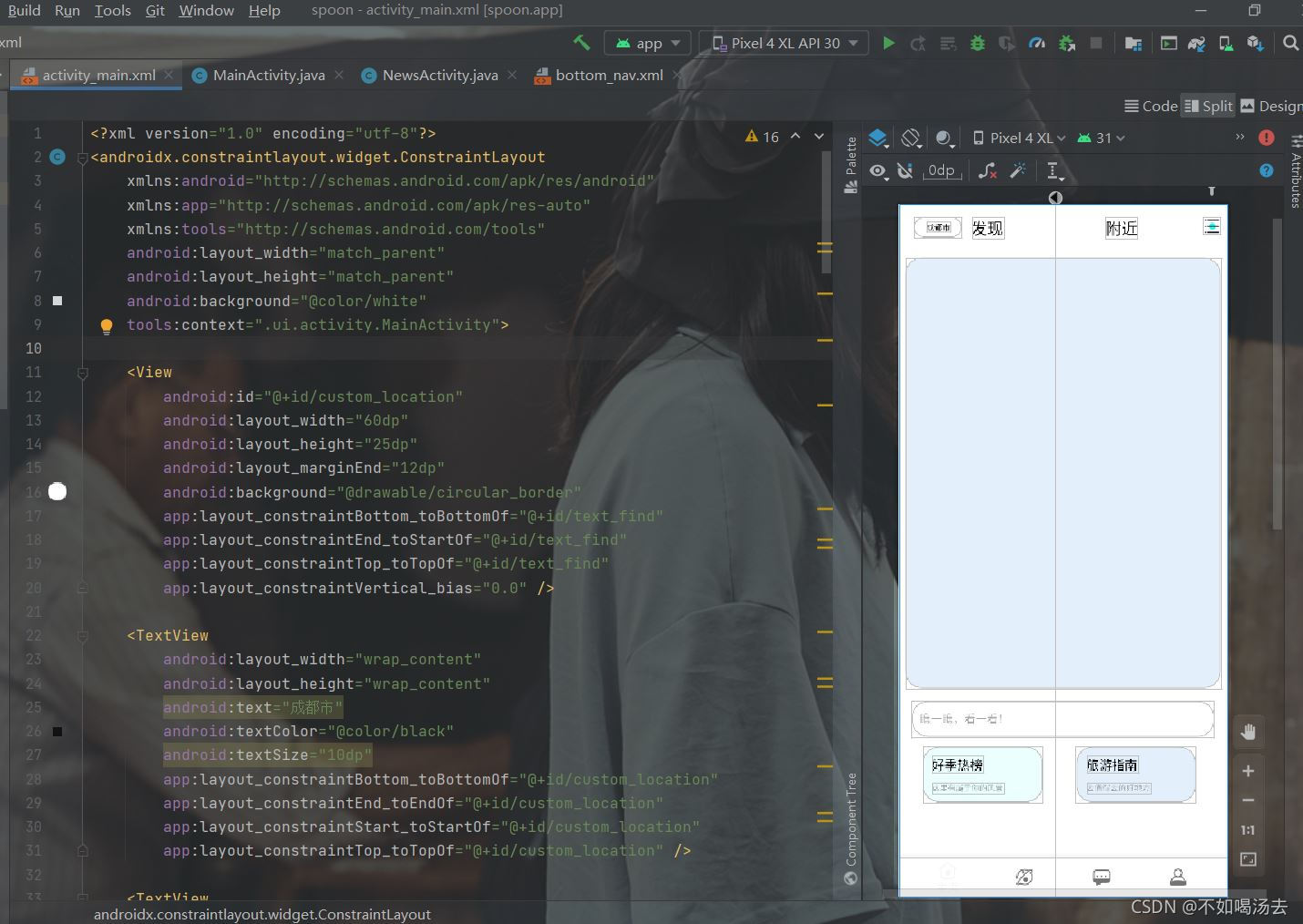Switch to Split view mode
1303x924 pixels.
click(1208, 106)
